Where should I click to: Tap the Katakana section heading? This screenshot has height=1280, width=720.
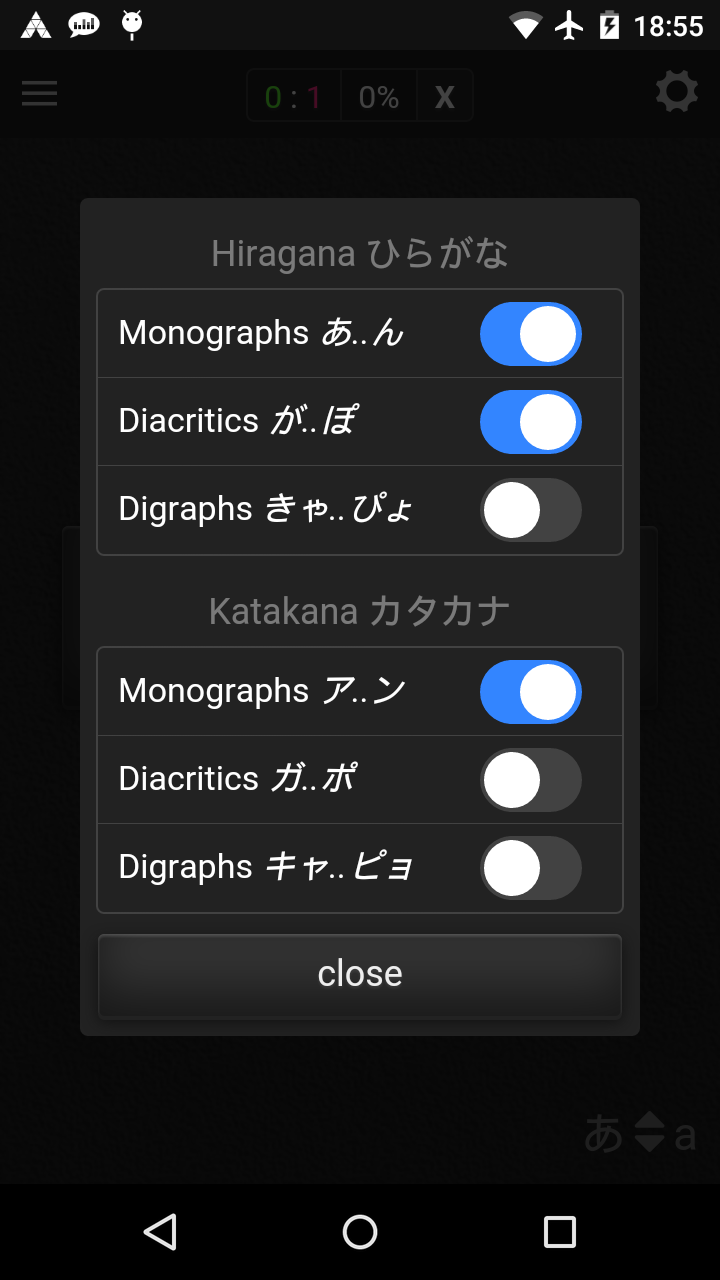[360, 611]
